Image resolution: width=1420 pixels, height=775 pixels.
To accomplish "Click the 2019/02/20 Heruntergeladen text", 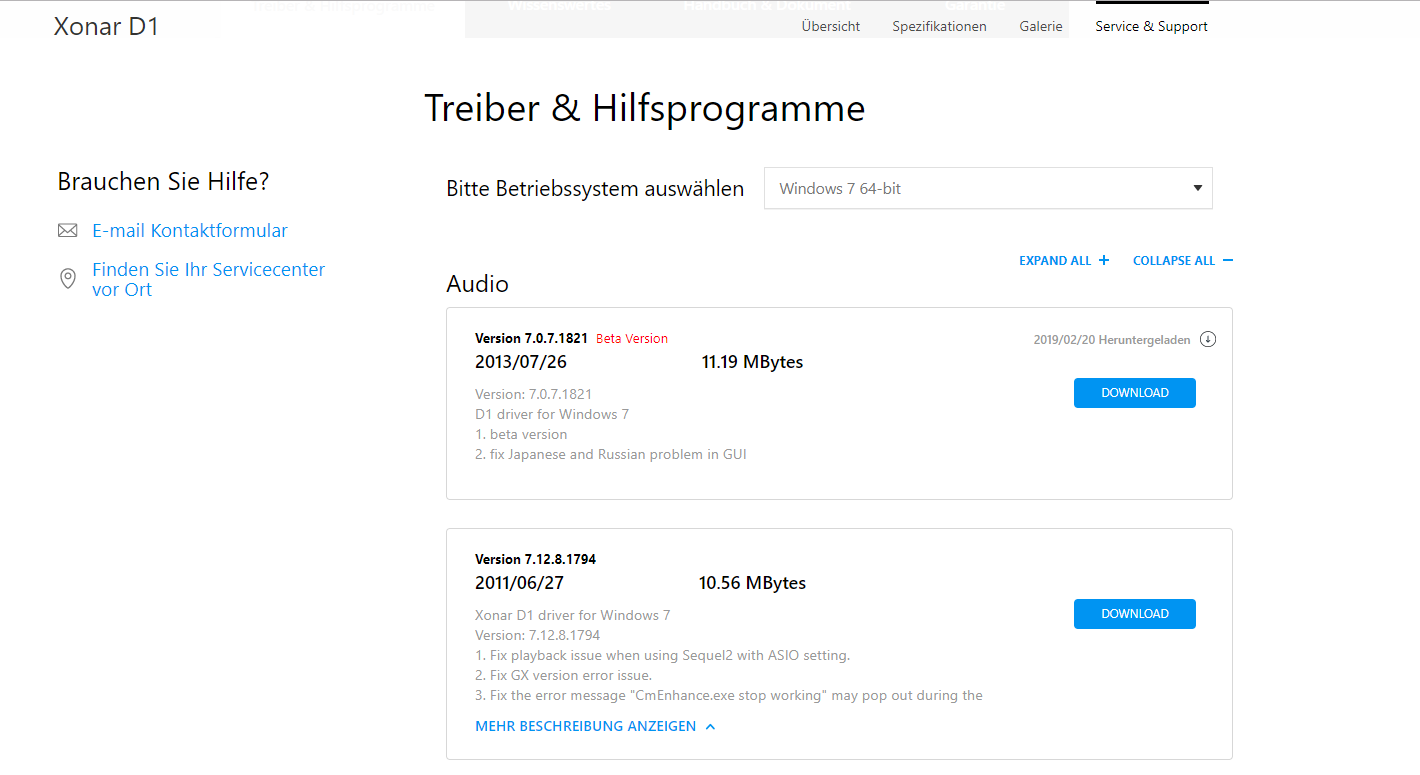I will pos(1112,340).
